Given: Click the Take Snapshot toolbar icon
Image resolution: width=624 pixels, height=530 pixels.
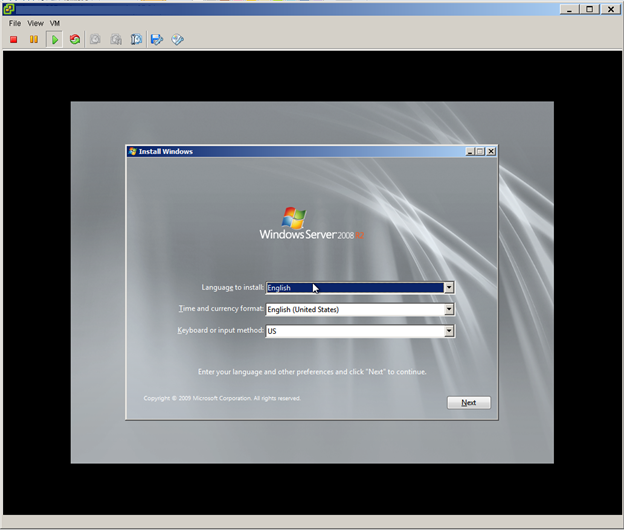Looking at the screenshot, I should (x=95, y=39).
